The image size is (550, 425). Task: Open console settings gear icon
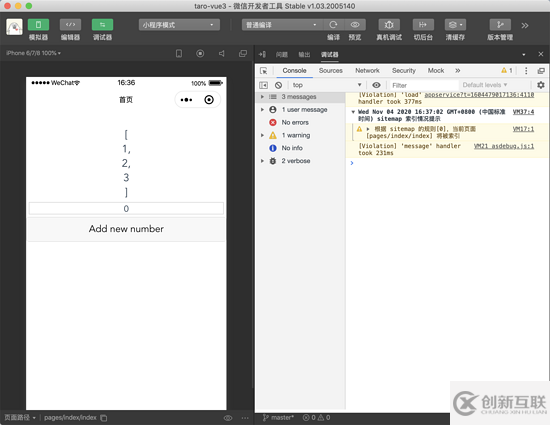[x=541, y=85]
